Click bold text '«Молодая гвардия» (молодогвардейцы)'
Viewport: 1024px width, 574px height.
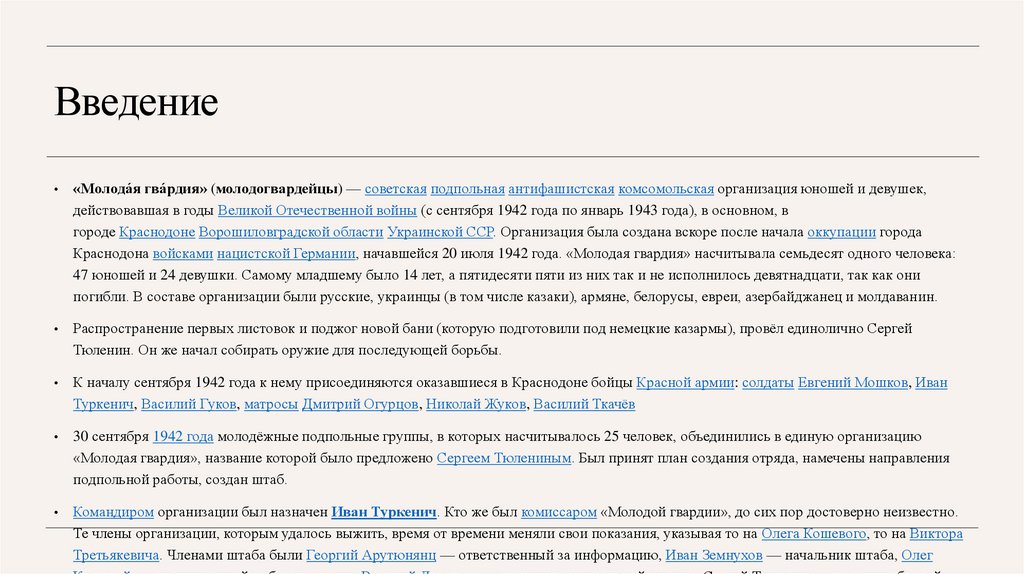click(x=208, y=189)
